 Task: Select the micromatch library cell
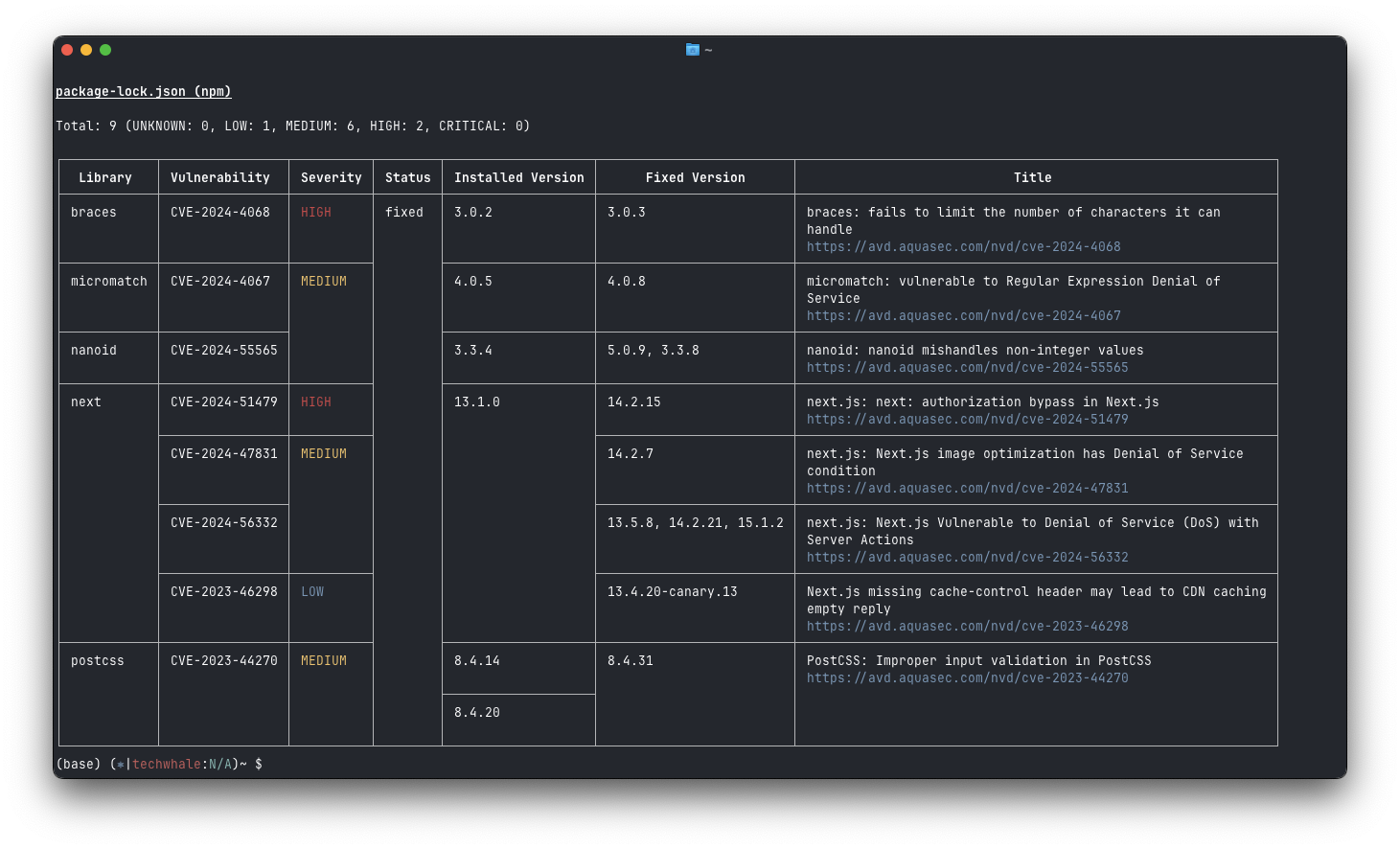click(109, 282)
